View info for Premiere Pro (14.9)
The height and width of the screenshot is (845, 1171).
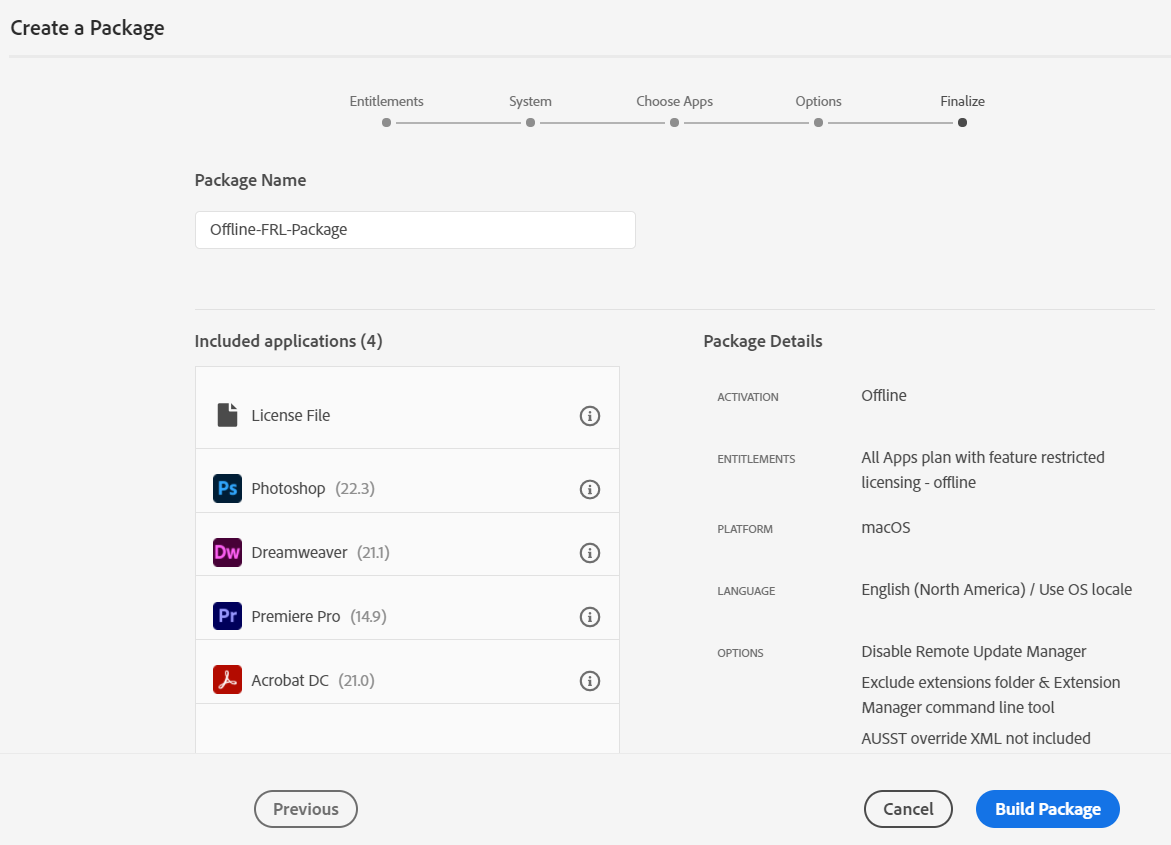click(590, 617)
